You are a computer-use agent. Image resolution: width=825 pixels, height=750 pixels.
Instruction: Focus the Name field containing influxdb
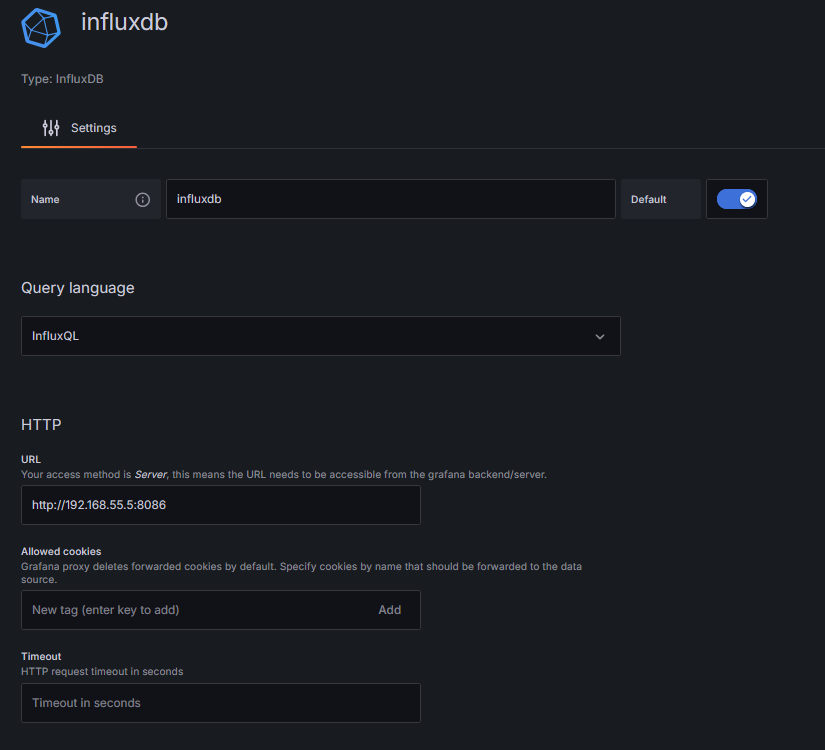pos(390,199)
